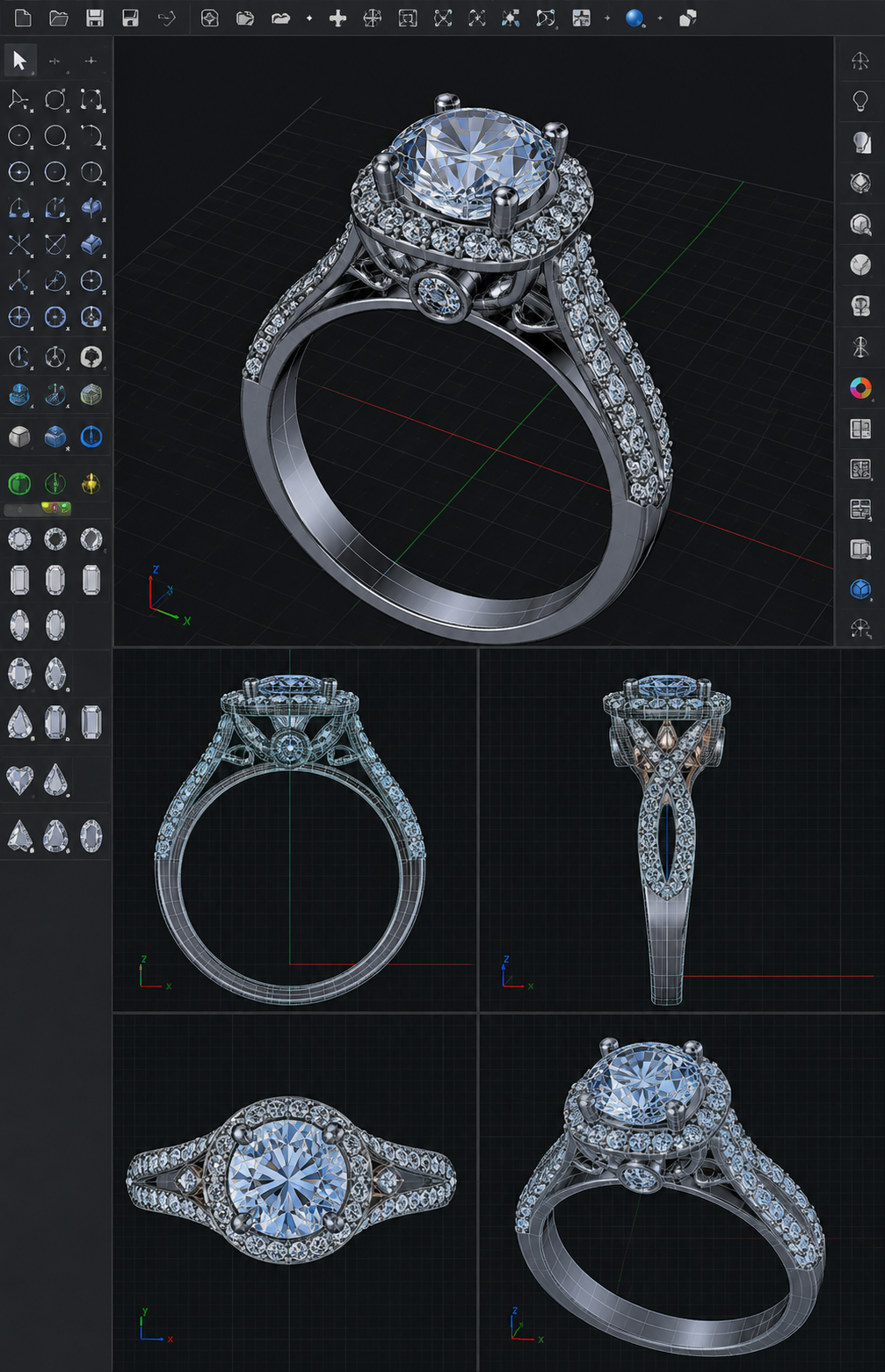Click the white plus-shaped move icon
Image resolution: width=885 pixels, height=1372 pixels.
(x=337, y=18)
